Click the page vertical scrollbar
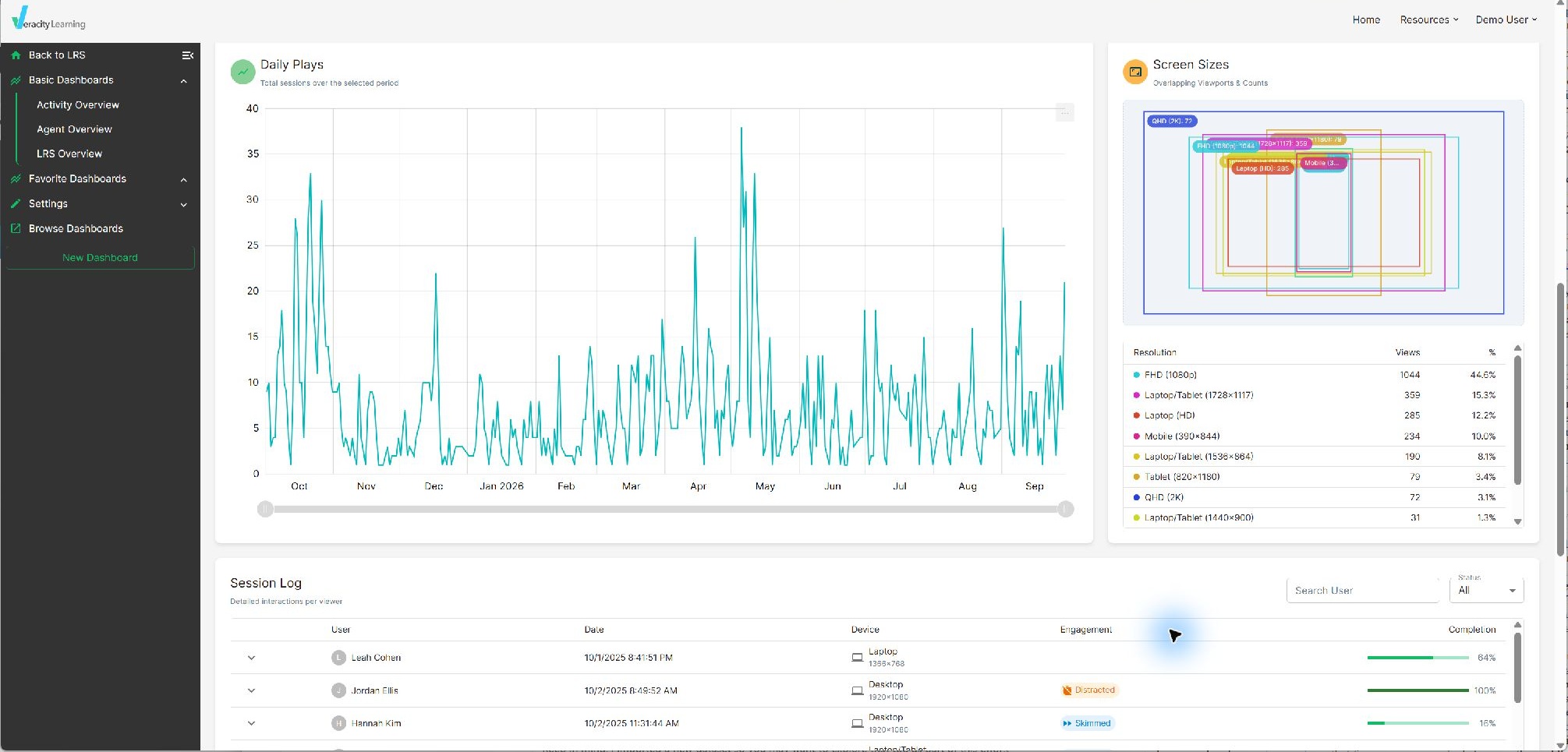This screenshot has width=1568, height=752. click(1560, 419)
